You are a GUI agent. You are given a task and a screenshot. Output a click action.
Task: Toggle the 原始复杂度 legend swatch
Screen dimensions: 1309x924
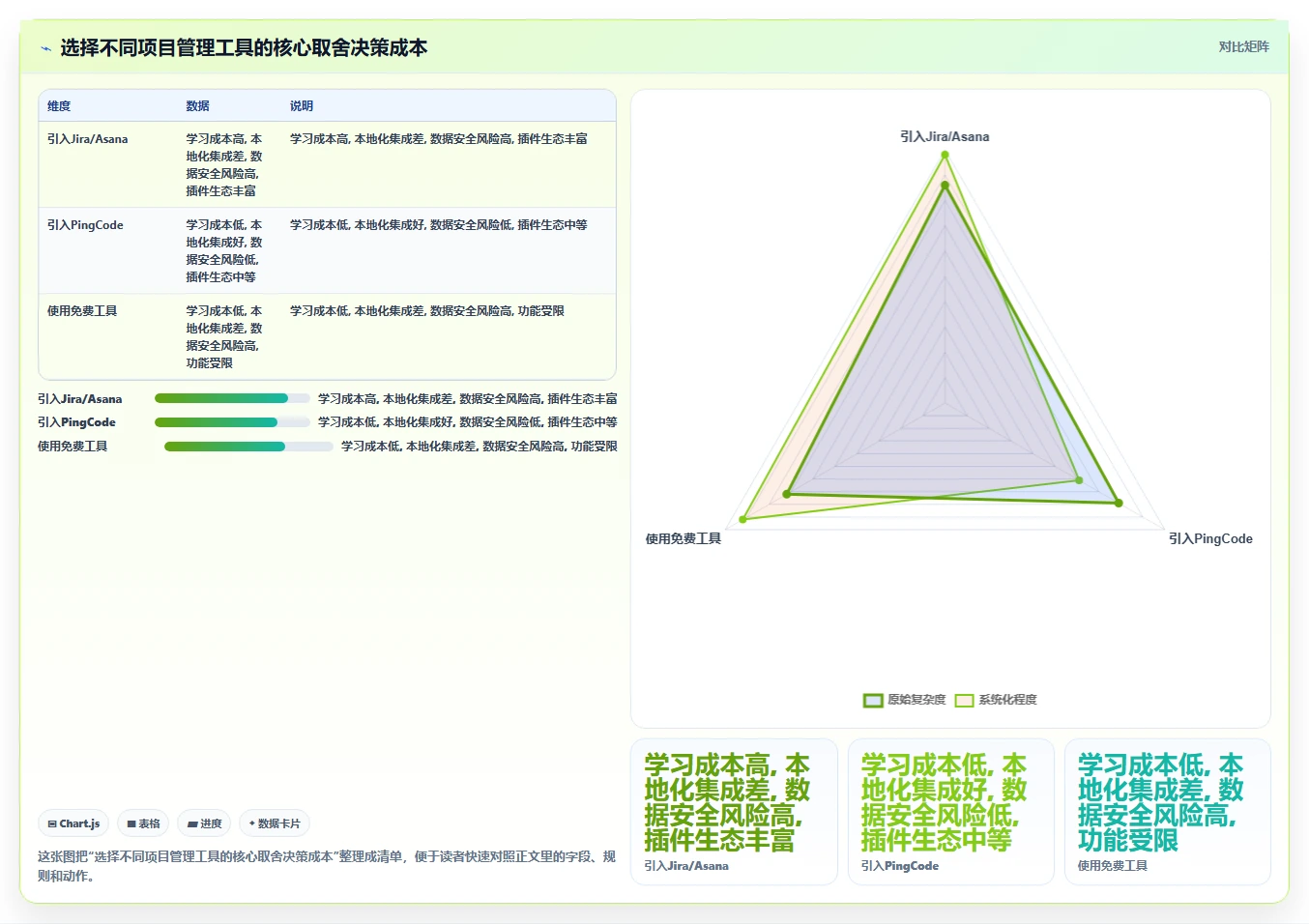click(873, 700)
